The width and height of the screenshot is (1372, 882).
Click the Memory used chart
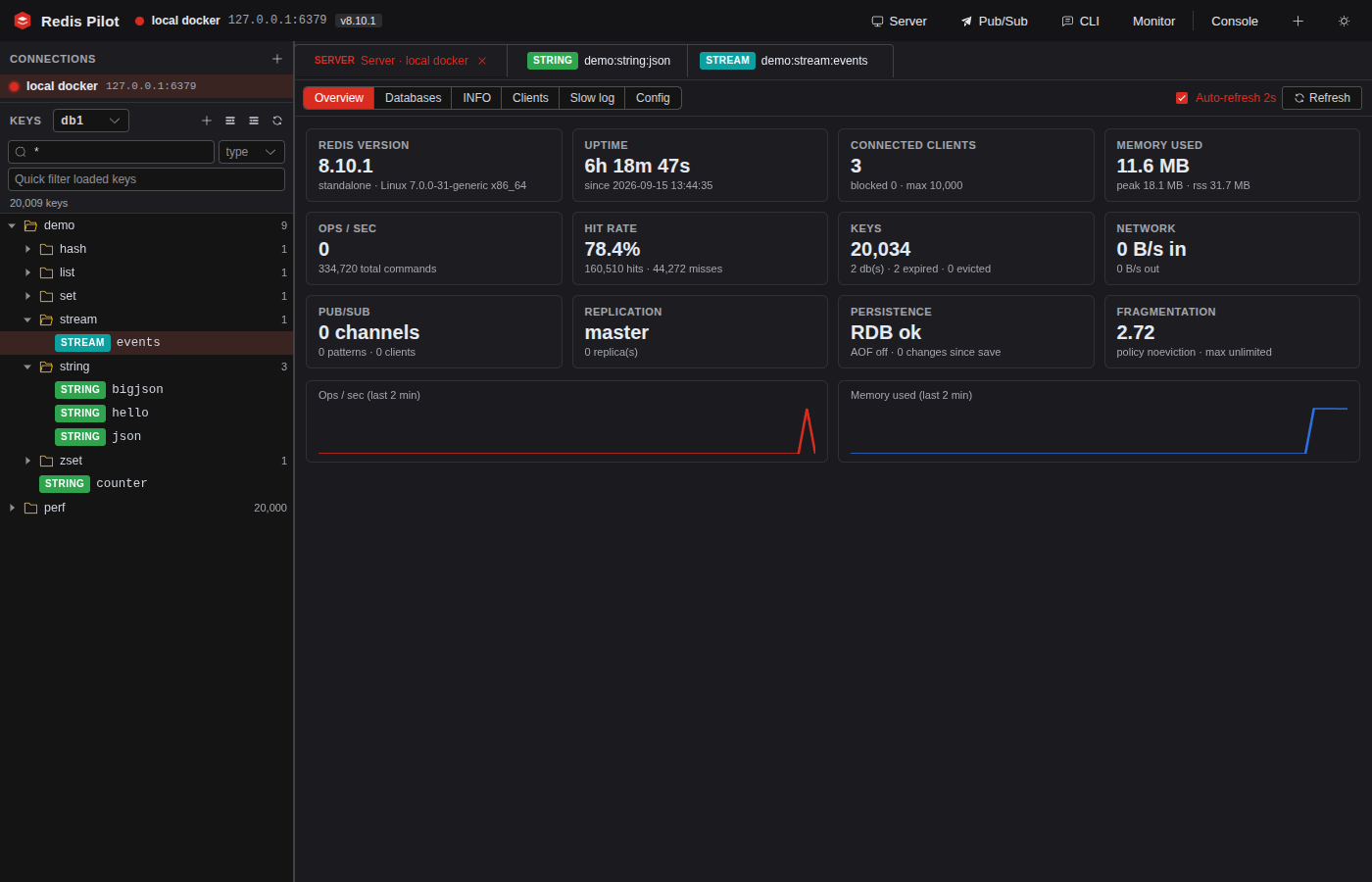point(1099,421)
